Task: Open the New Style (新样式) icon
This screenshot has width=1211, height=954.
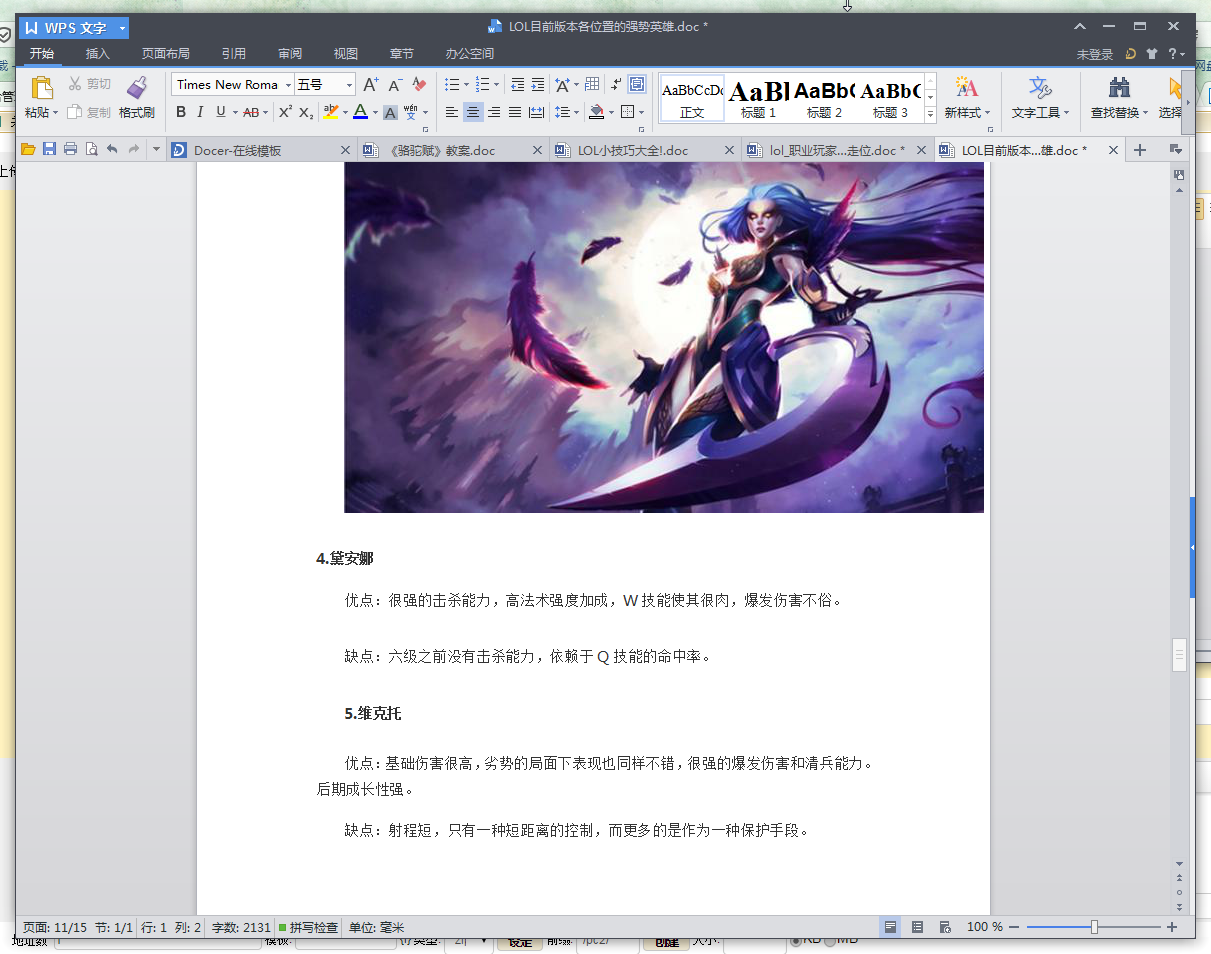Action: click(x=967, y=87)
